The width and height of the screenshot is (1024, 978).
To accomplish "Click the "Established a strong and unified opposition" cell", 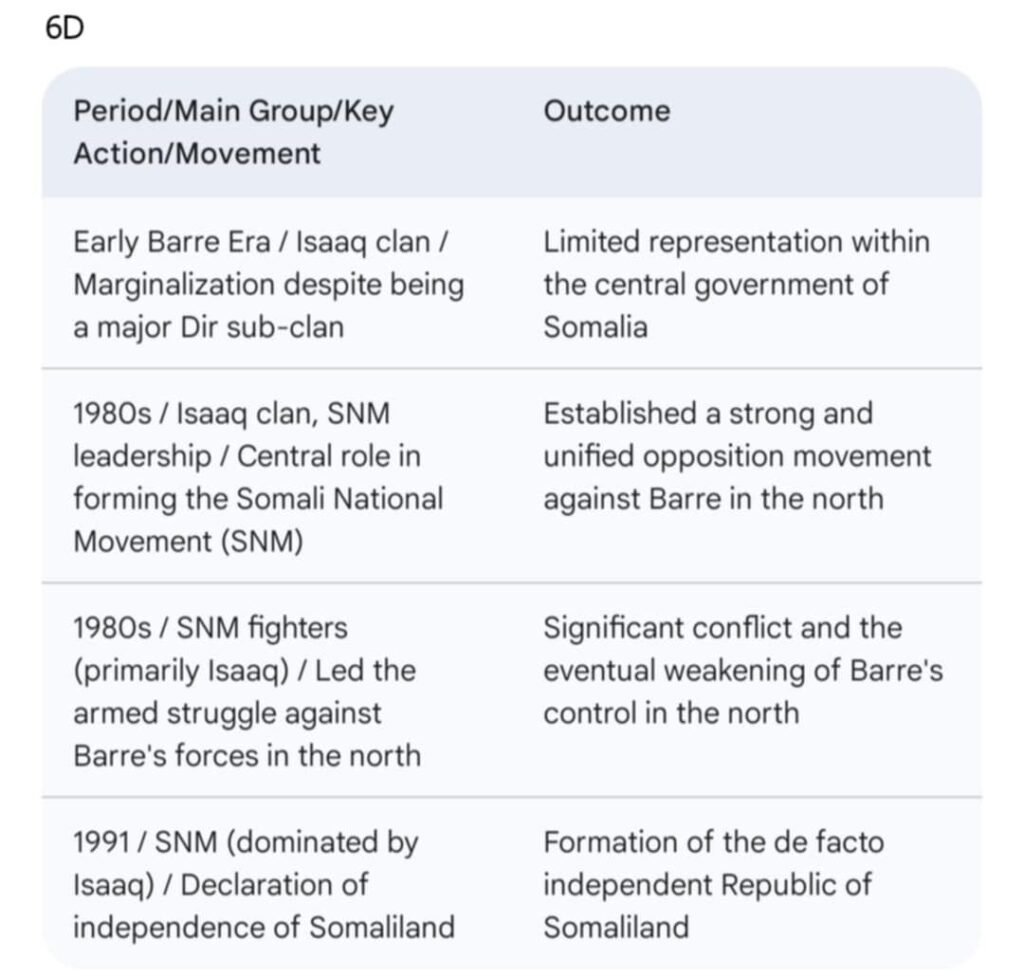I will (737, 456).
